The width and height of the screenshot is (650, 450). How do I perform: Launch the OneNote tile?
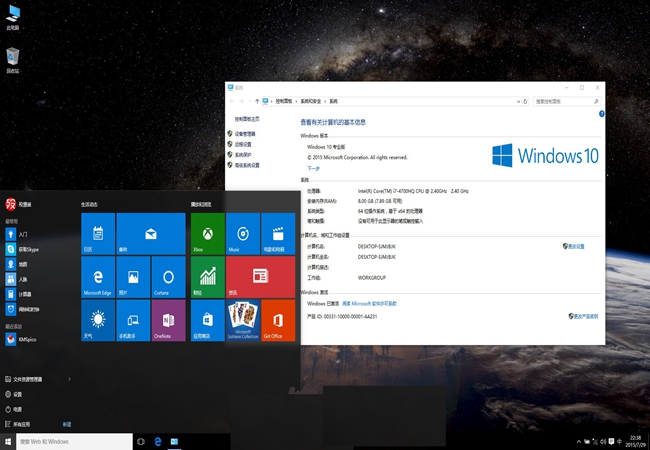(169, 320)
